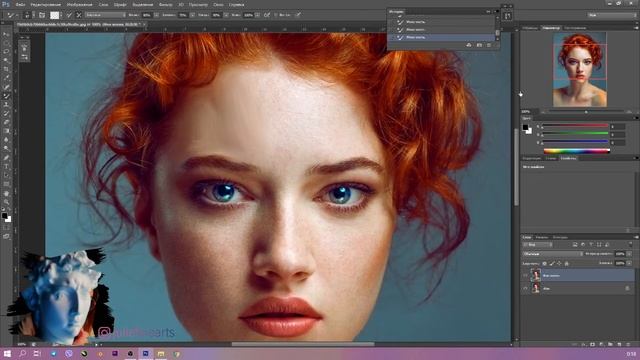Open the Фильтр menu

click(x=165, y=4)
